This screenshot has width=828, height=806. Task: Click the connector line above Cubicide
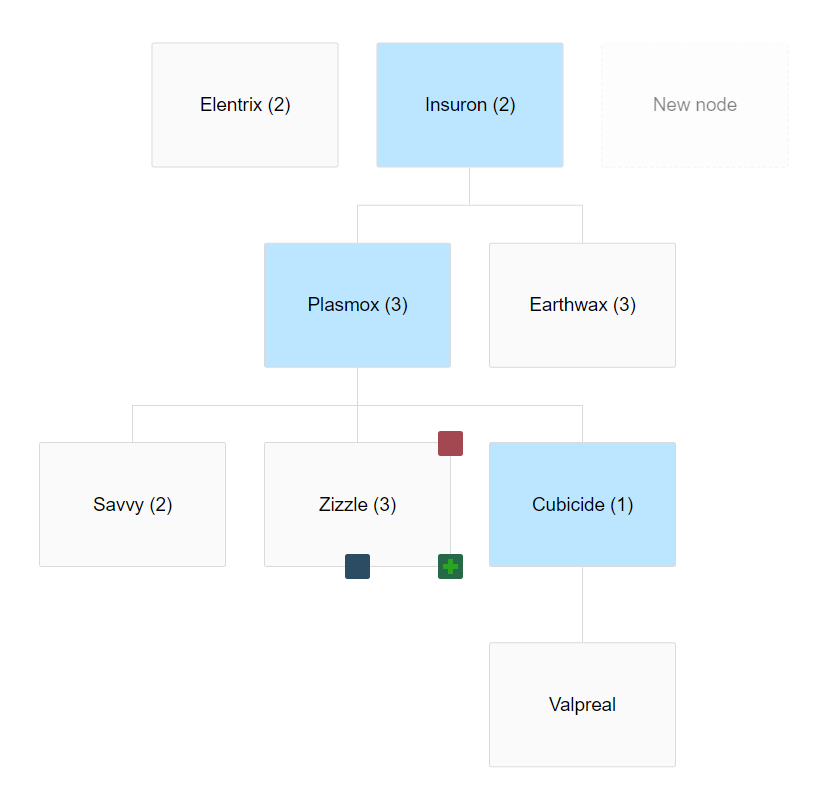(x=582, y=424)
